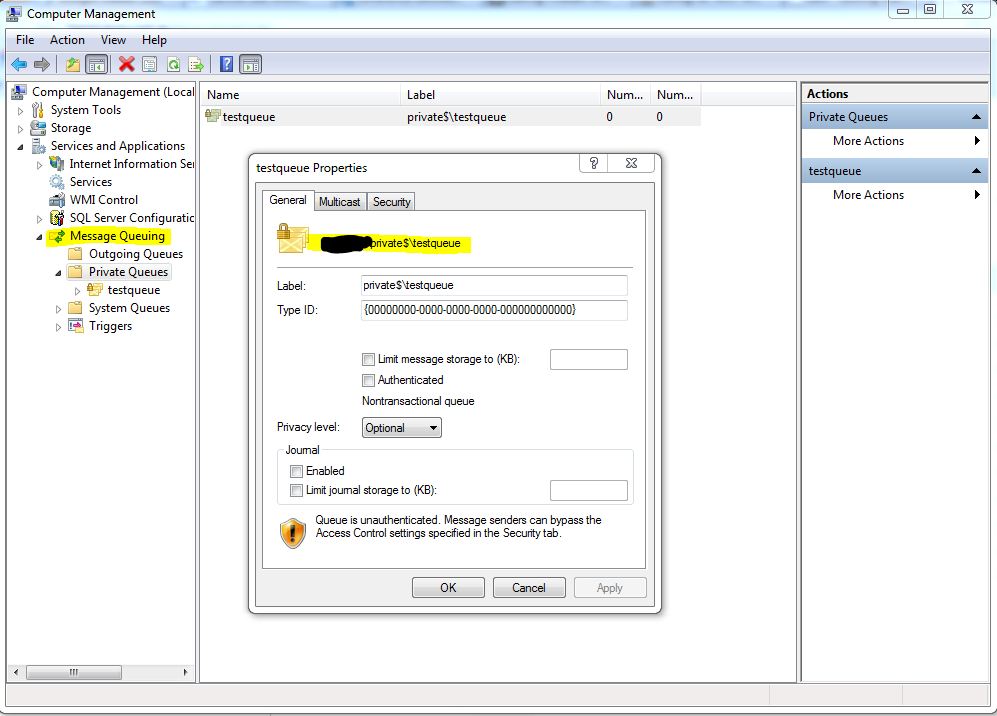
Task: Toggle the Show/Hide Action Pane button
Action: pyautogui.click(x=251, y=64)
